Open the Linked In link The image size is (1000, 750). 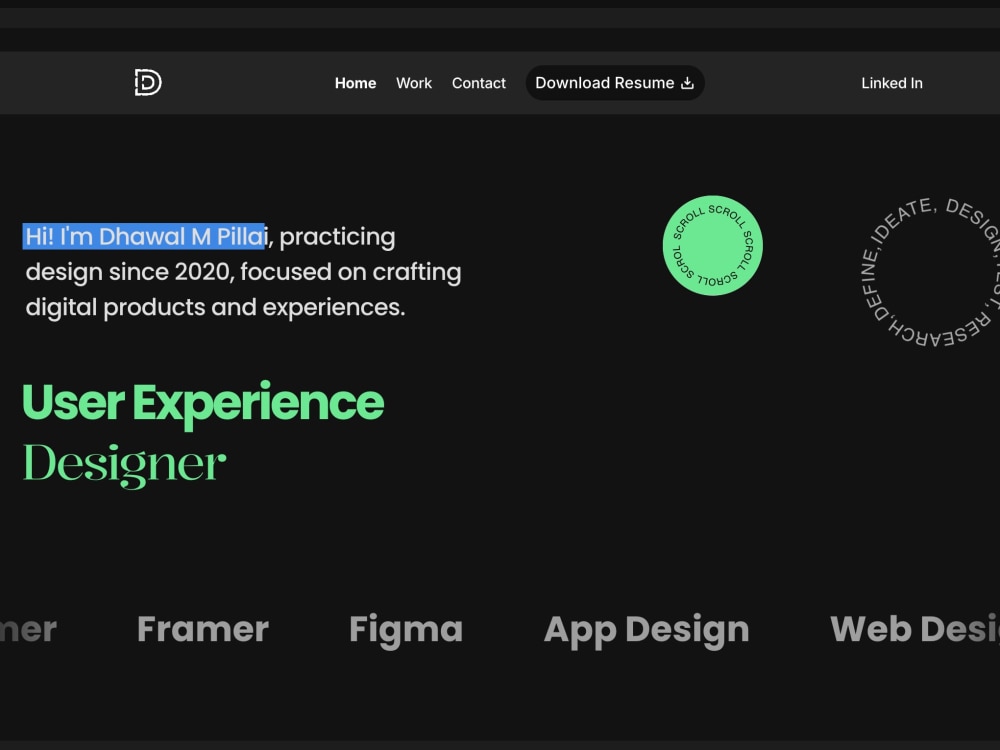tap(892, 84)
